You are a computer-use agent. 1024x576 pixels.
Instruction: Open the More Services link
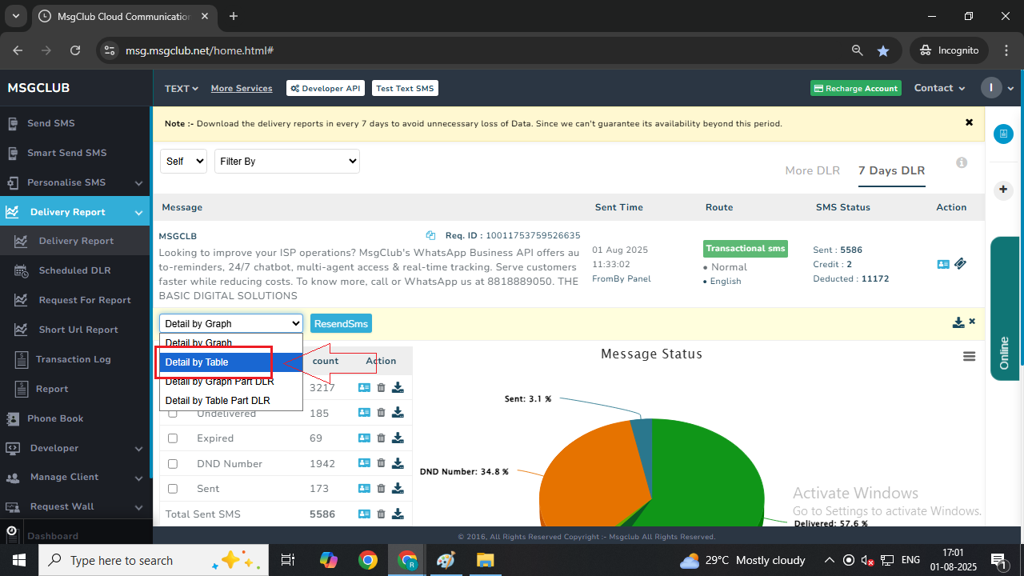point(242,88)
